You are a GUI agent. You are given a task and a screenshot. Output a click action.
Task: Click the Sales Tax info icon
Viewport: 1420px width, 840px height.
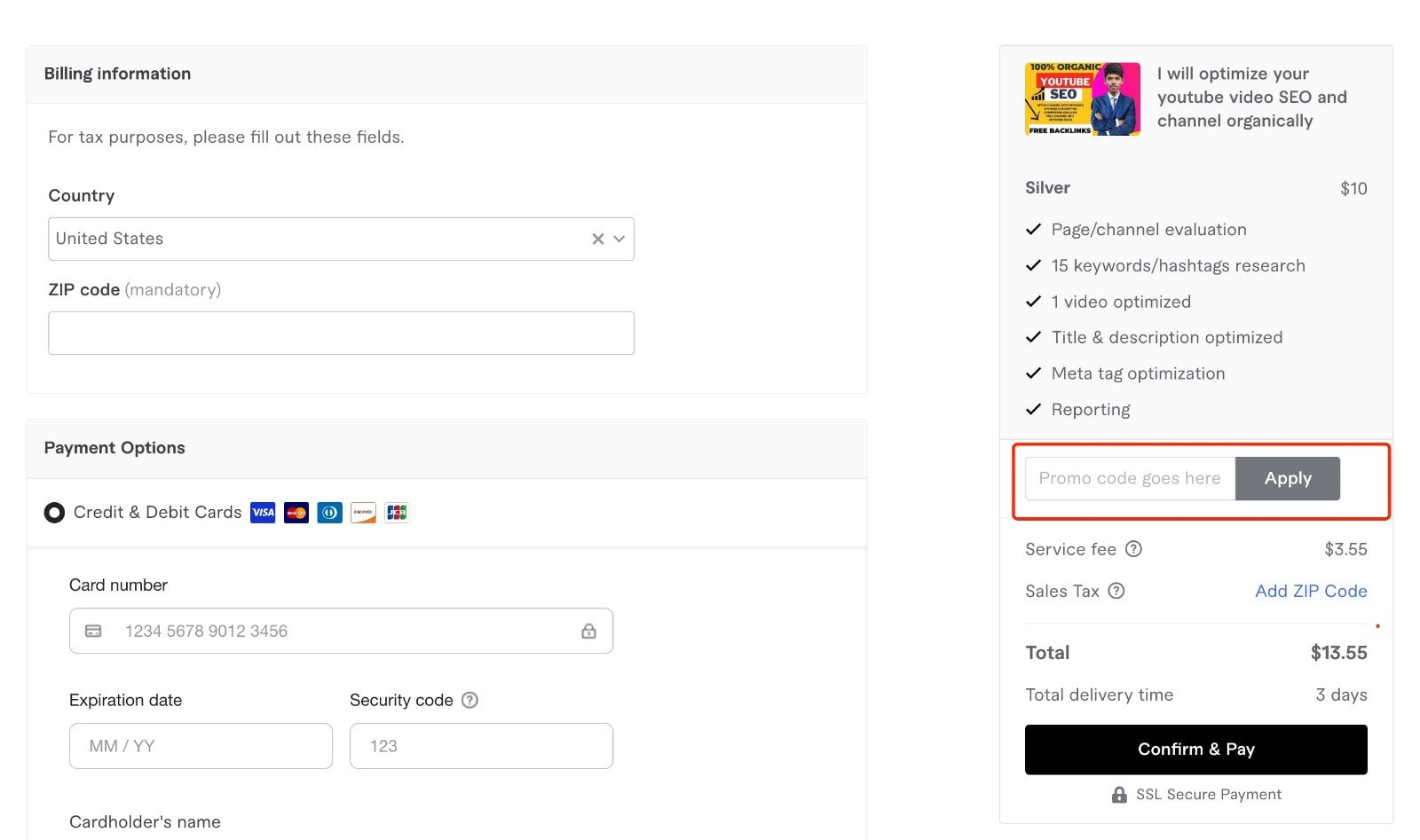click(x=1116, y=591)
